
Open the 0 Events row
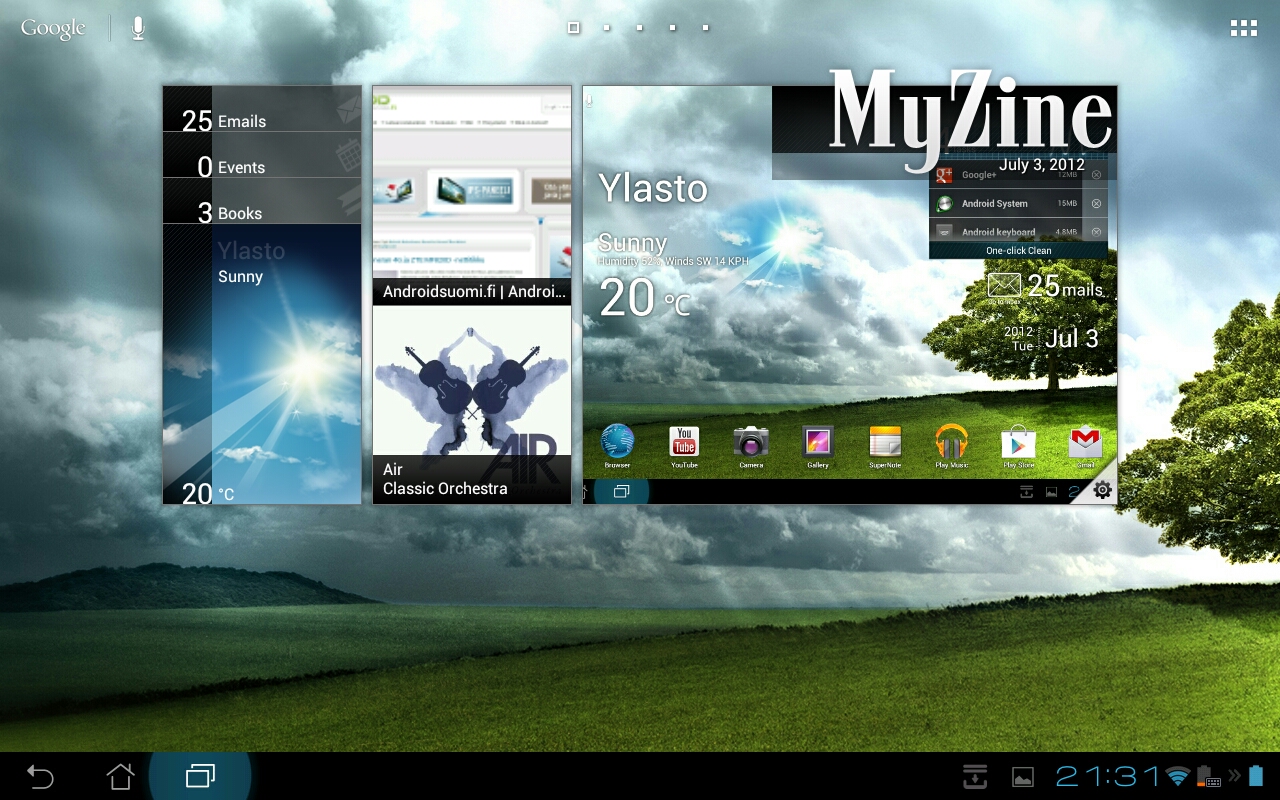[262, 155]
